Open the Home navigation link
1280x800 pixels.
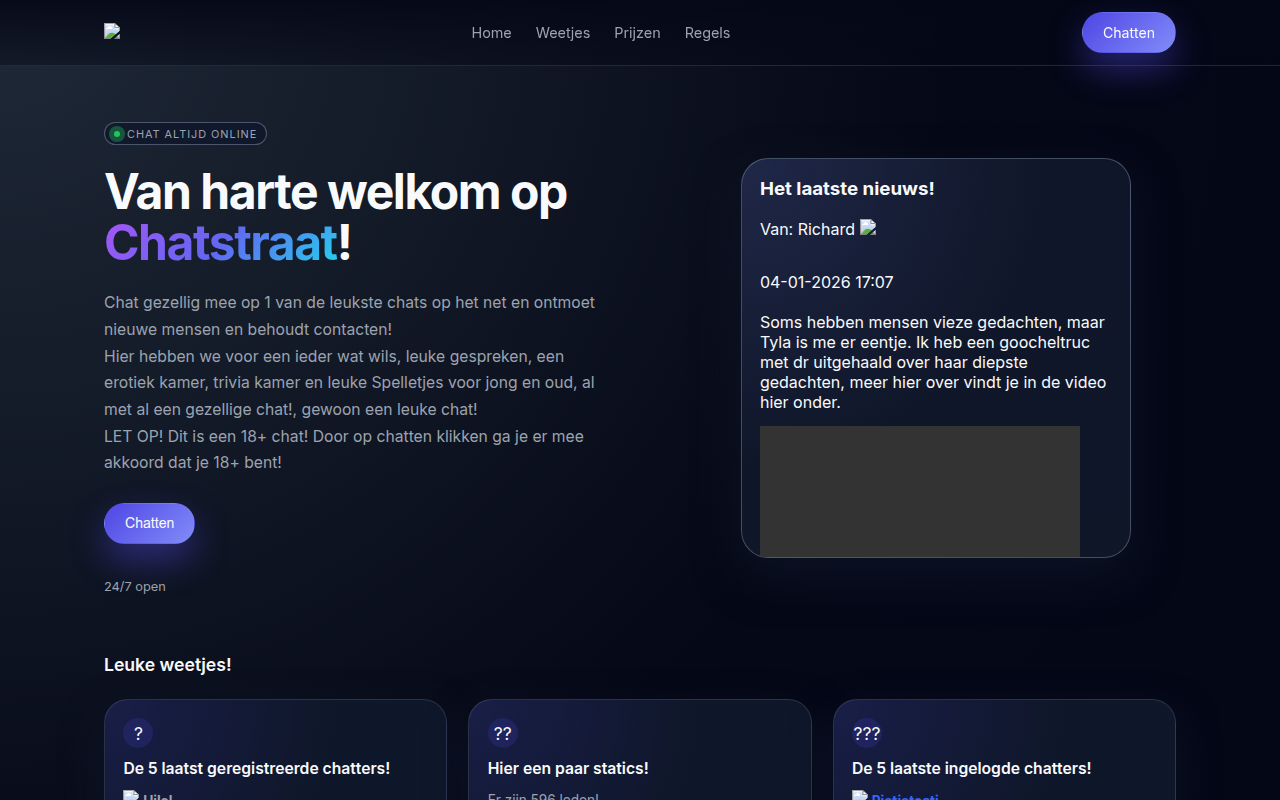tap(491, 33)
